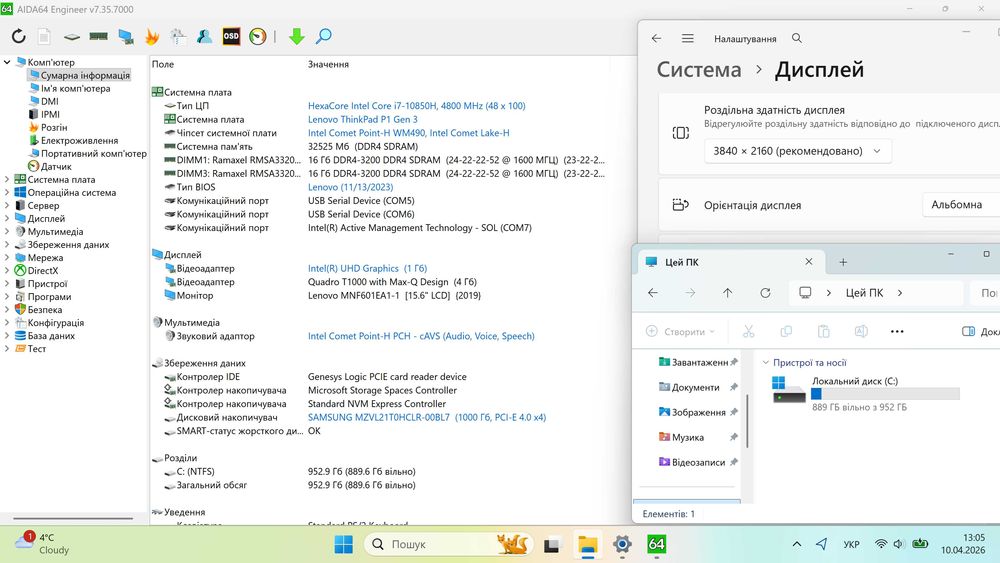This screenshot has width=1000, height=563.
Task: Click the Explorer navigation pane scrollbar
Action: pos(747,420)
